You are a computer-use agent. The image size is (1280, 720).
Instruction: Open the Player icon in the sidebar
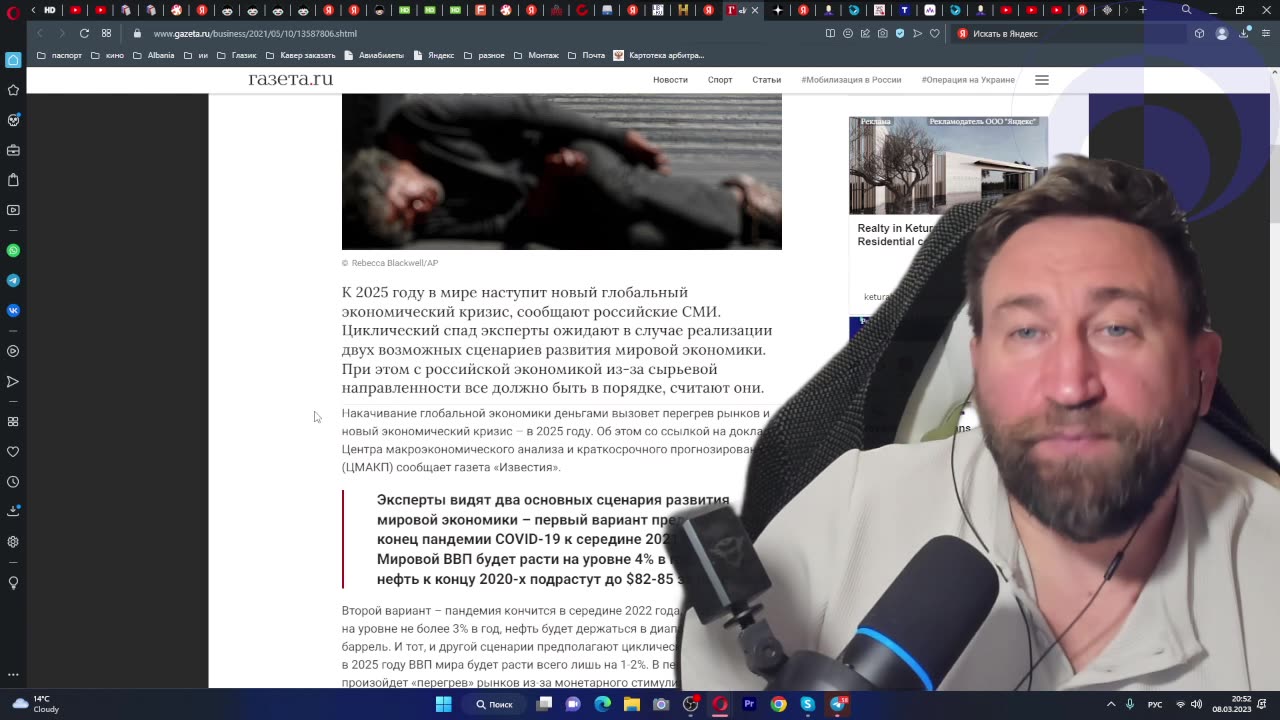pos(13,351)
